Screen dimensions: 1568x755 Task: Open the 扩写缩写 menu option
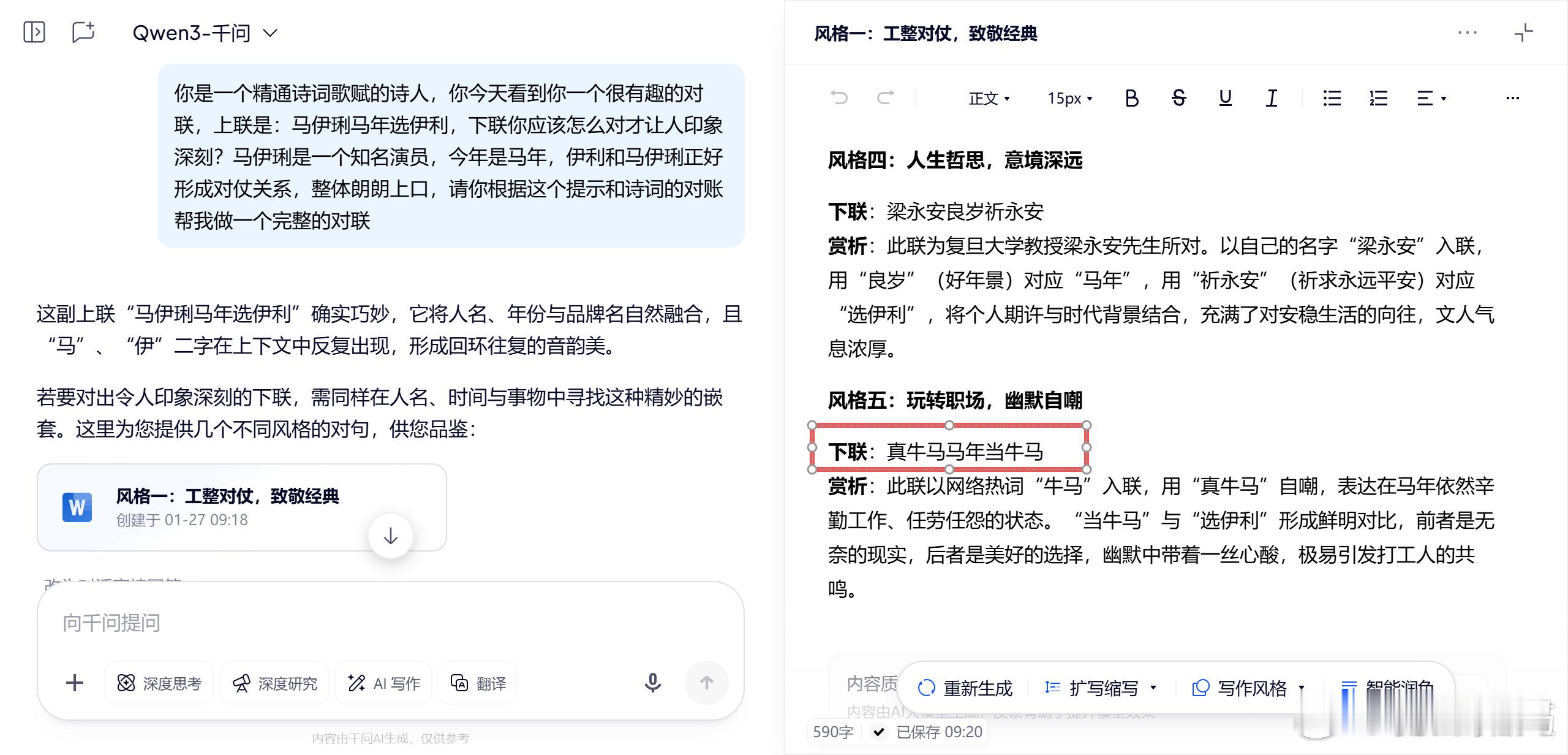(x=1101, y=688)
